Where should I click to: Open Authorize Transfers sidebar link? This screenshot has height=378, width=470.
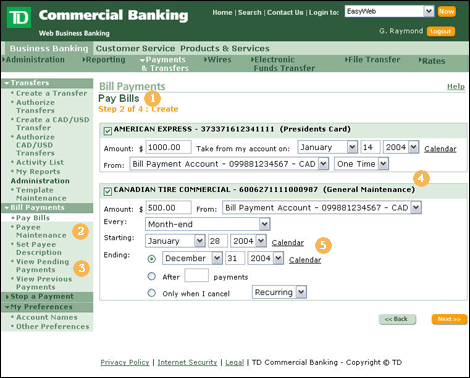(35, 106)
